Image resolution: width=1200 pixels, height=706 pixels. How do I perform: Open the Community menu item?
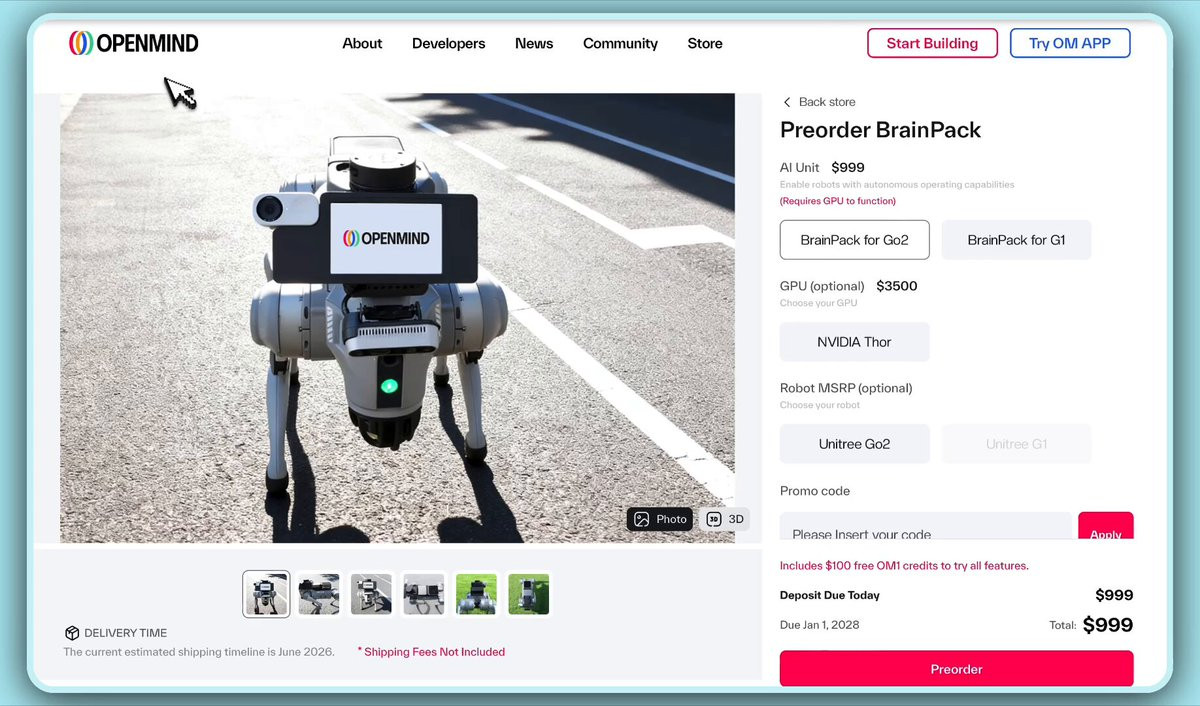[x=620, y=43]
